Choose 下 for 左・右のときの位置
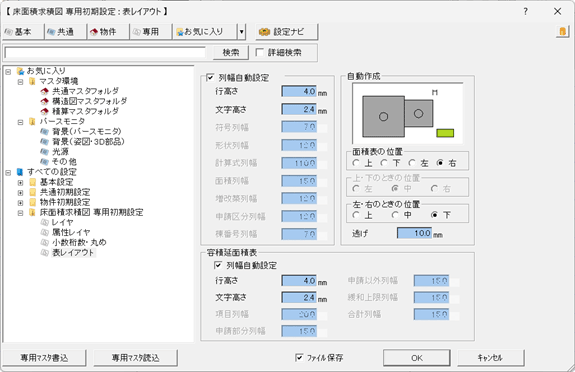575x372 pixels. [434, 215]
